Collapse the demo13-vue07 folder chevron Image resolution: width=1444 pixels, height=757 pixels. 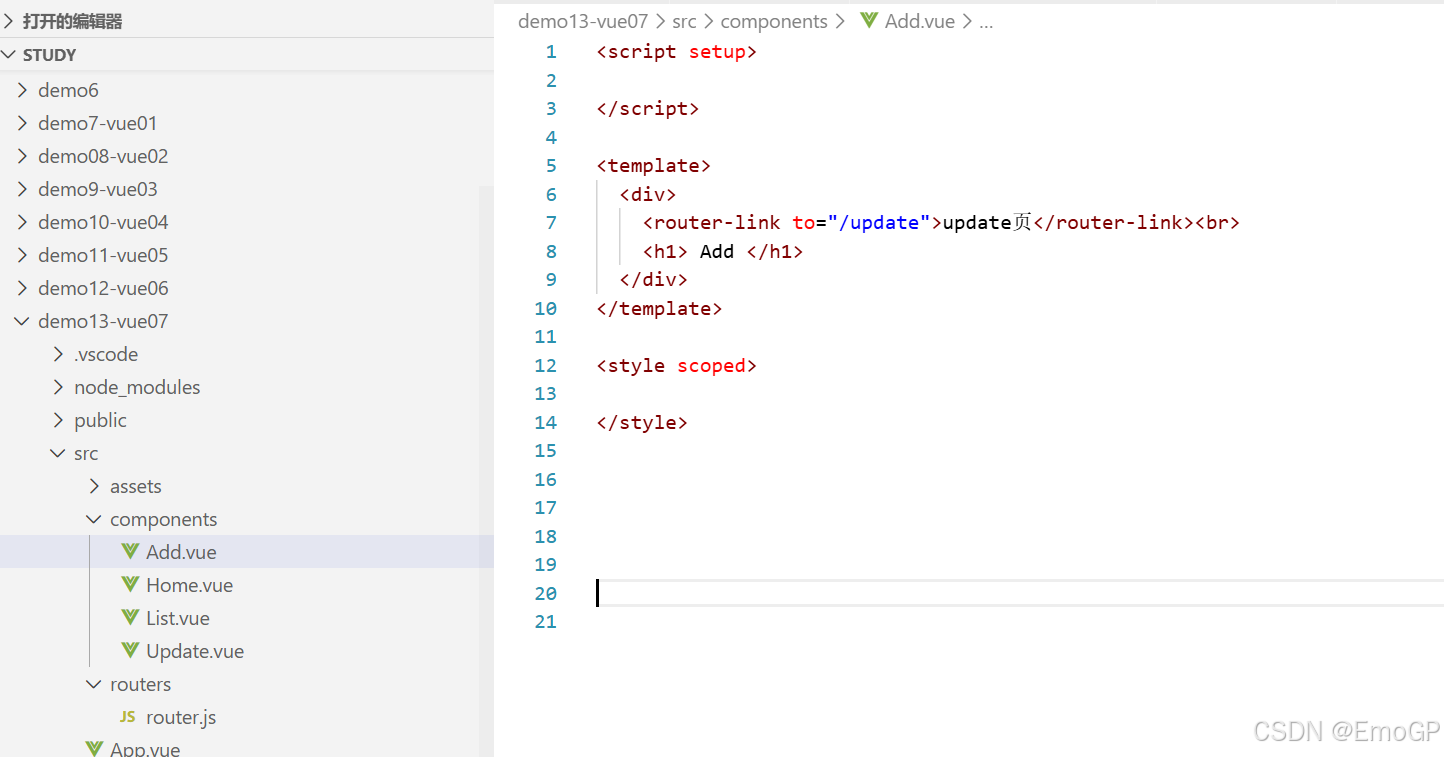(23, 321)
